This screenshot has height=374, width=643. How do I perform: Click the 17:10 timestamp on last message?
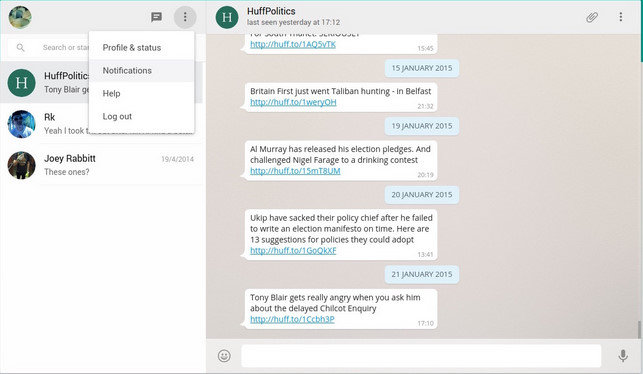425,323
